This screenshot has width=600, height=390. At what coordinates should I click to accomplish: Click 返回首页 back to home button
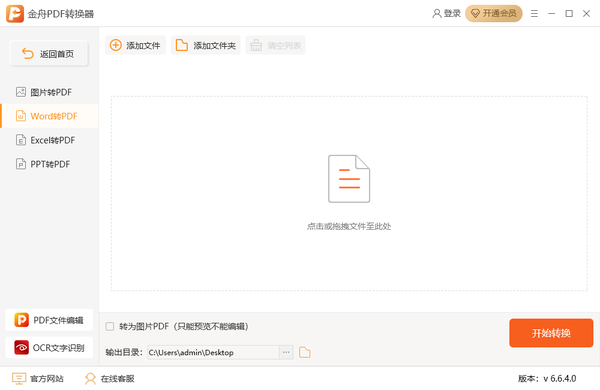(49, 54)
